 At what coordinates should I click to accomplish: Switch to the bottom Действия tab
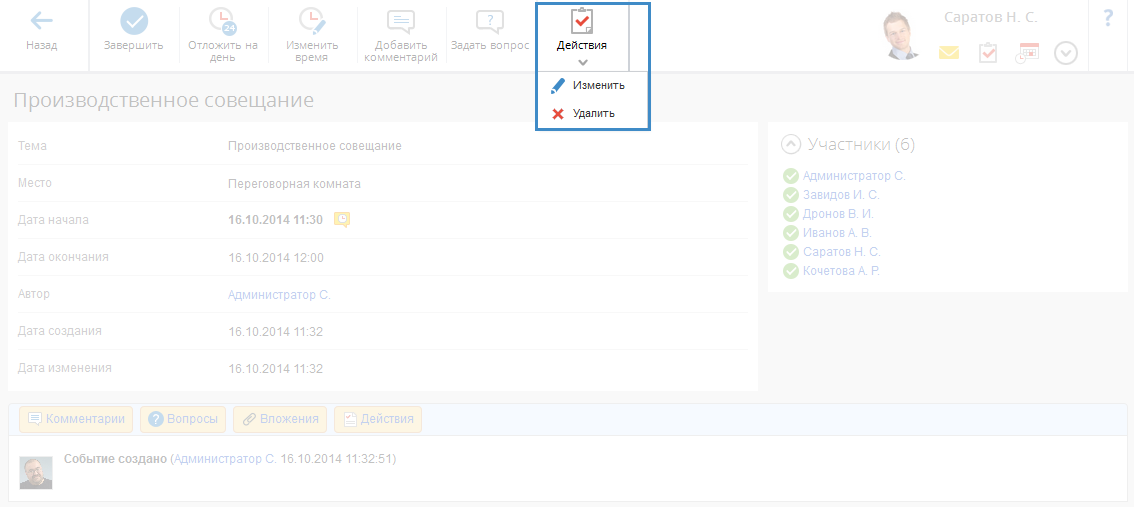(378, 419)
